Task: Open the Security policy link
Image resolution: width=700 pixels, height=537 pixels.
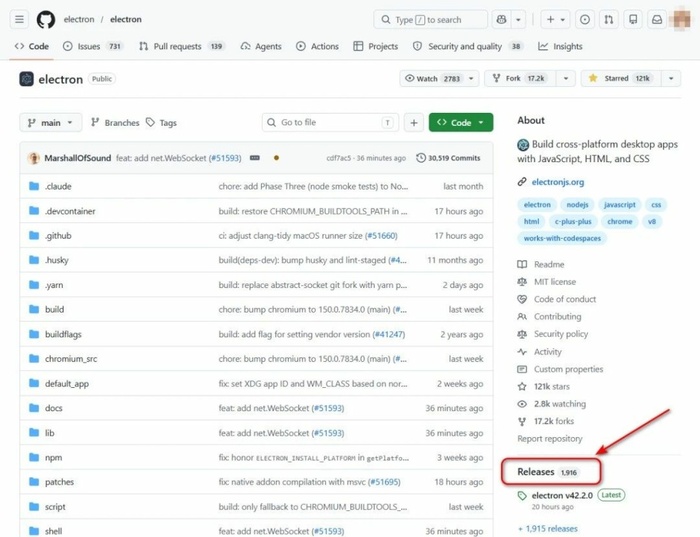Action: tap(561, 334)
